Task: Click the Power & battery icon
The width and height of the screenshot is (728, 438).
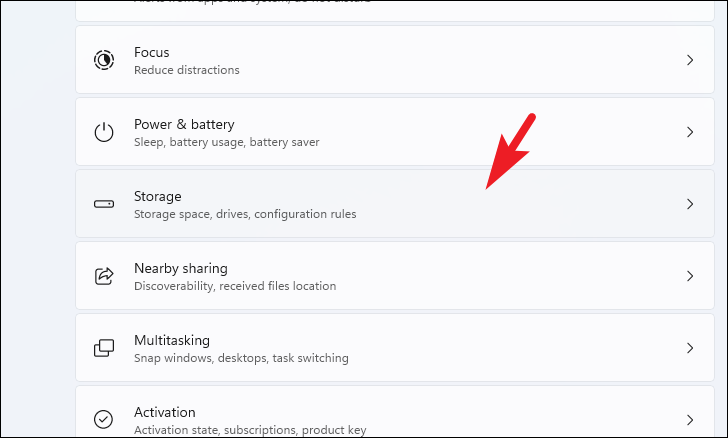Action: coord(104,132)
